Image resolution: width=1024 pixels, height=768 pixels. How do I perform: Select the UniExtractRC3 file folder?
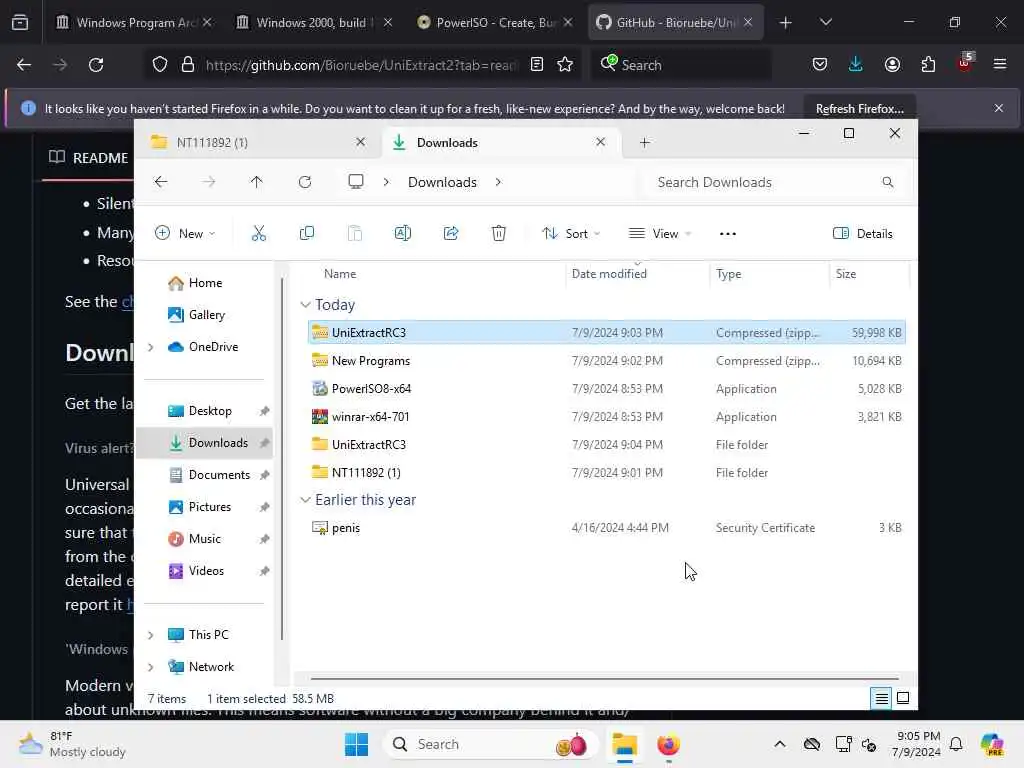point(606,445)
